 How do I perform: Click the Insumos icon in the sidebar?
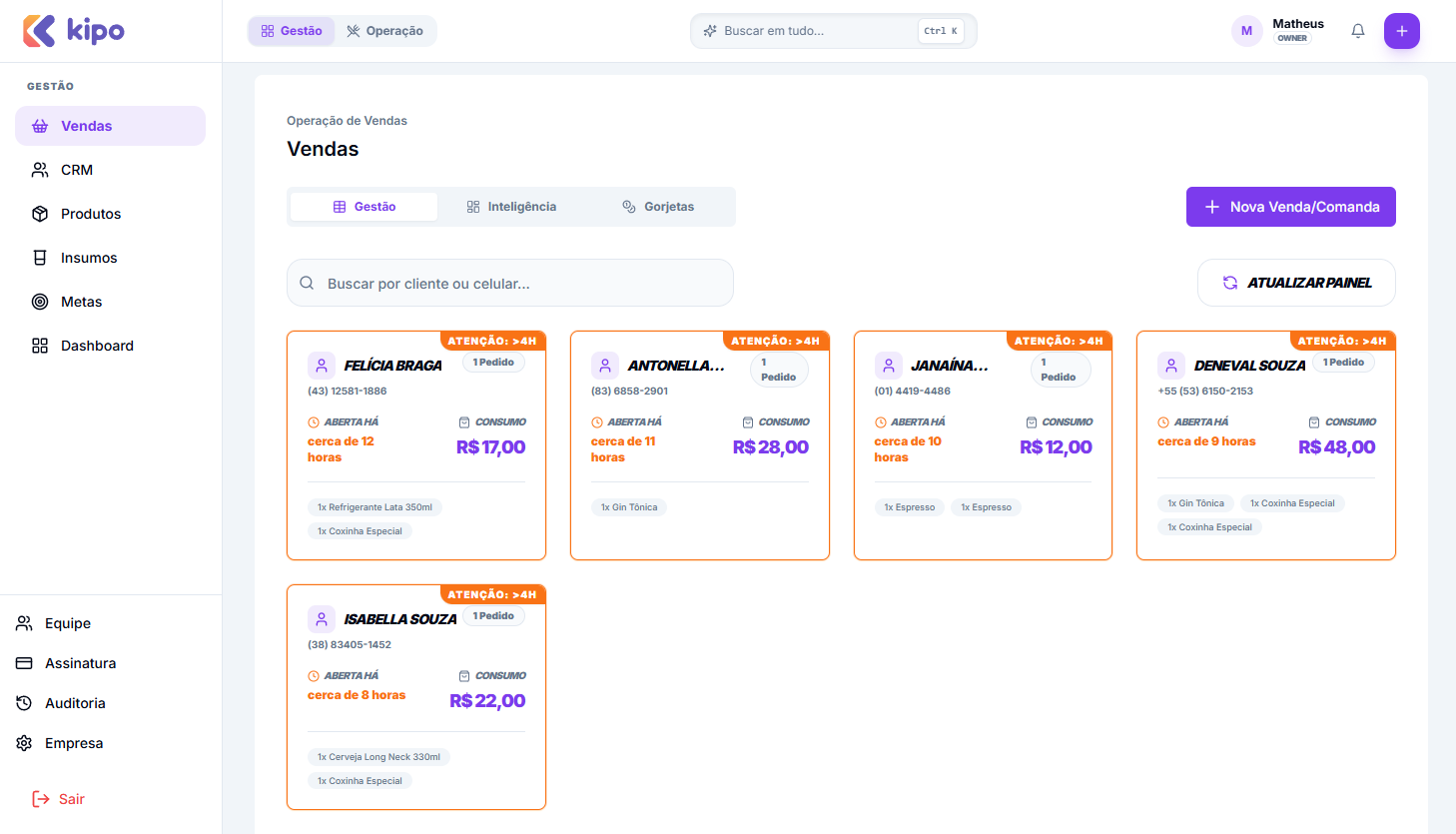(40, 258)
